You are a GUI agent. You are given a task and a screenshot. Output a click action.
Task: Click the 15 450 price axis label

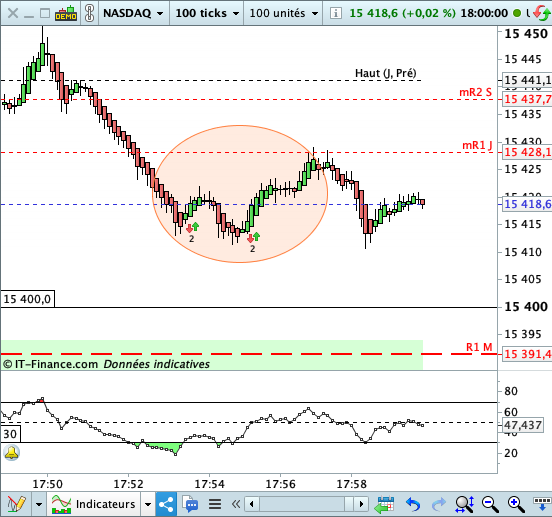(x=526, y=34)
